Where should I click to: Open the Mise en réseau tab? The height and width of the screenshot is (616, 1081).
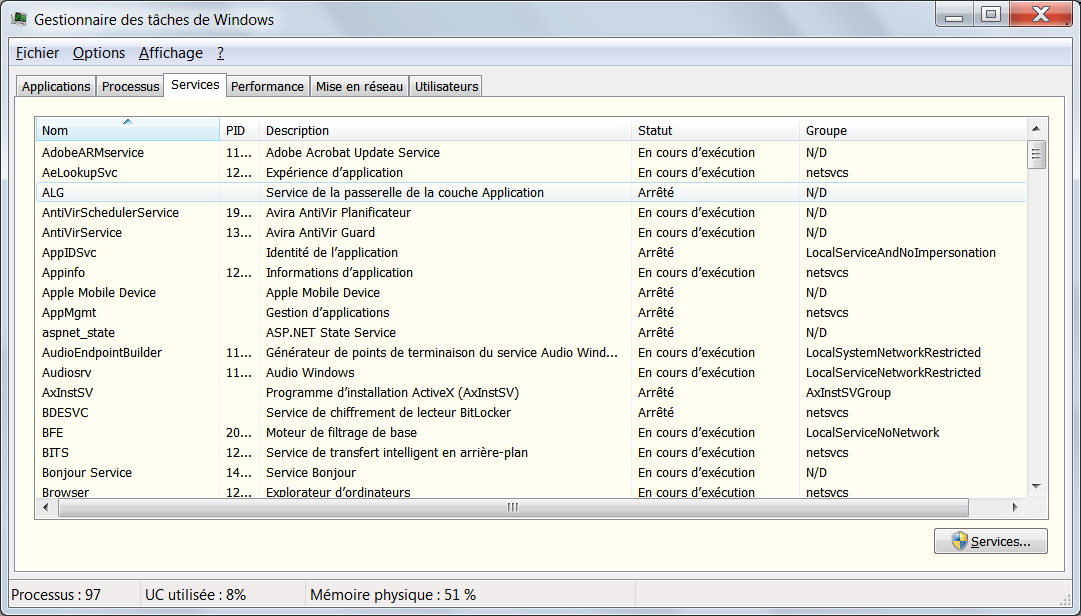(x=359, y=87)
